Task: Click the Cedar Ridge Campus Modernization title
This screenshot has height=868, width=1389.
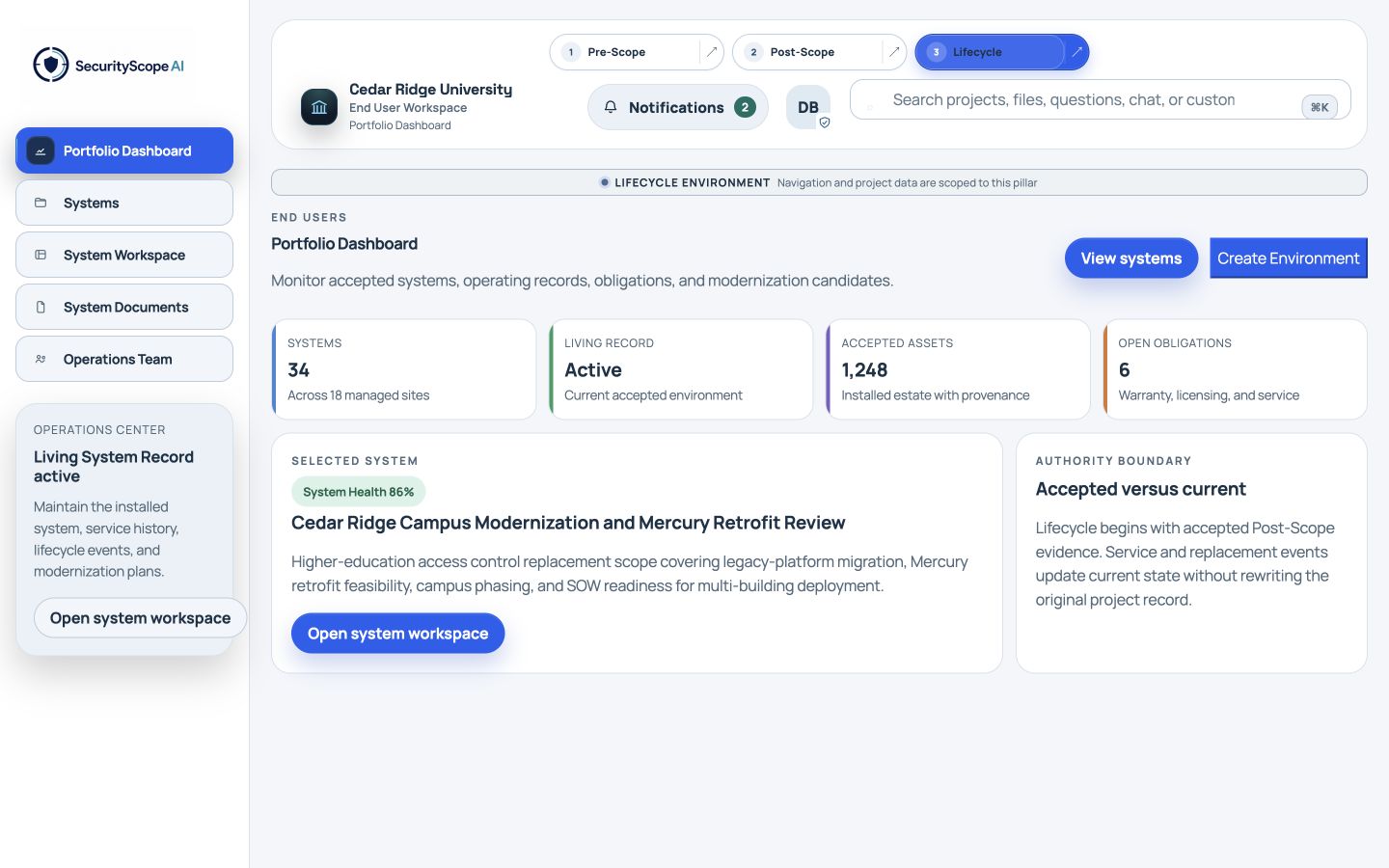Action: point(568,523)
